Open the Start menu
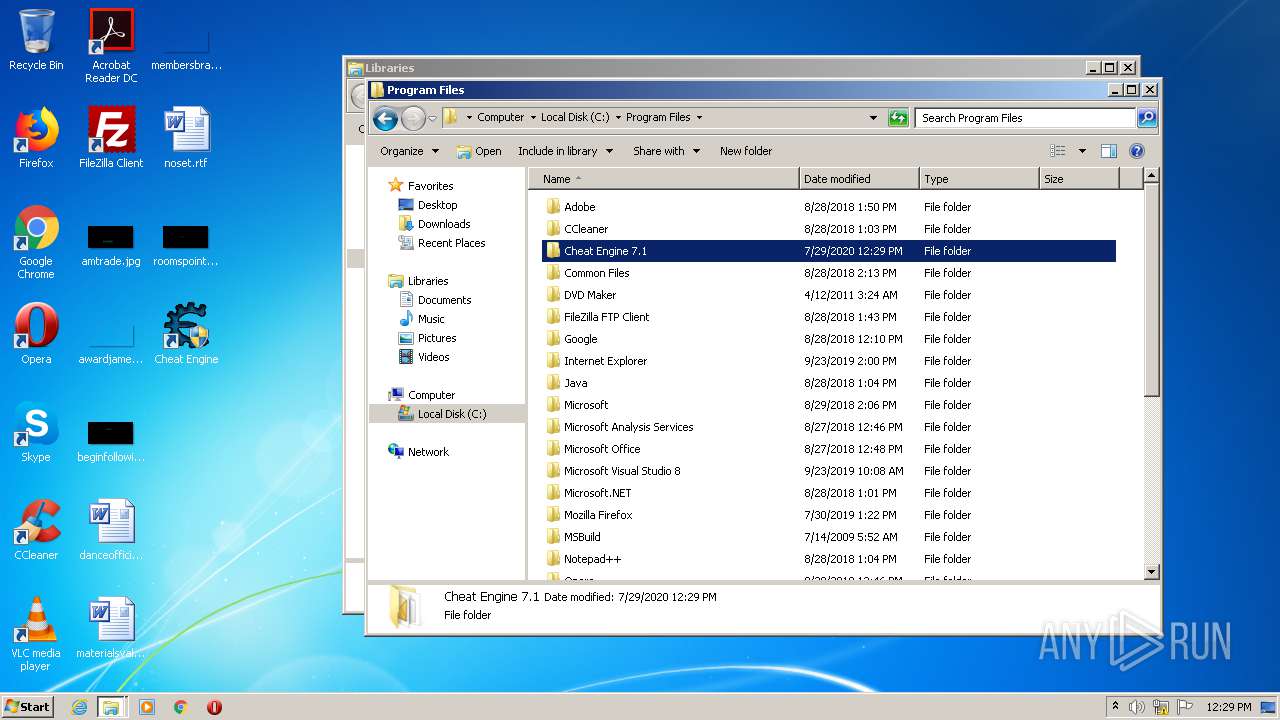The width and height of the screenshot is (1280, 720). (27, 707)
